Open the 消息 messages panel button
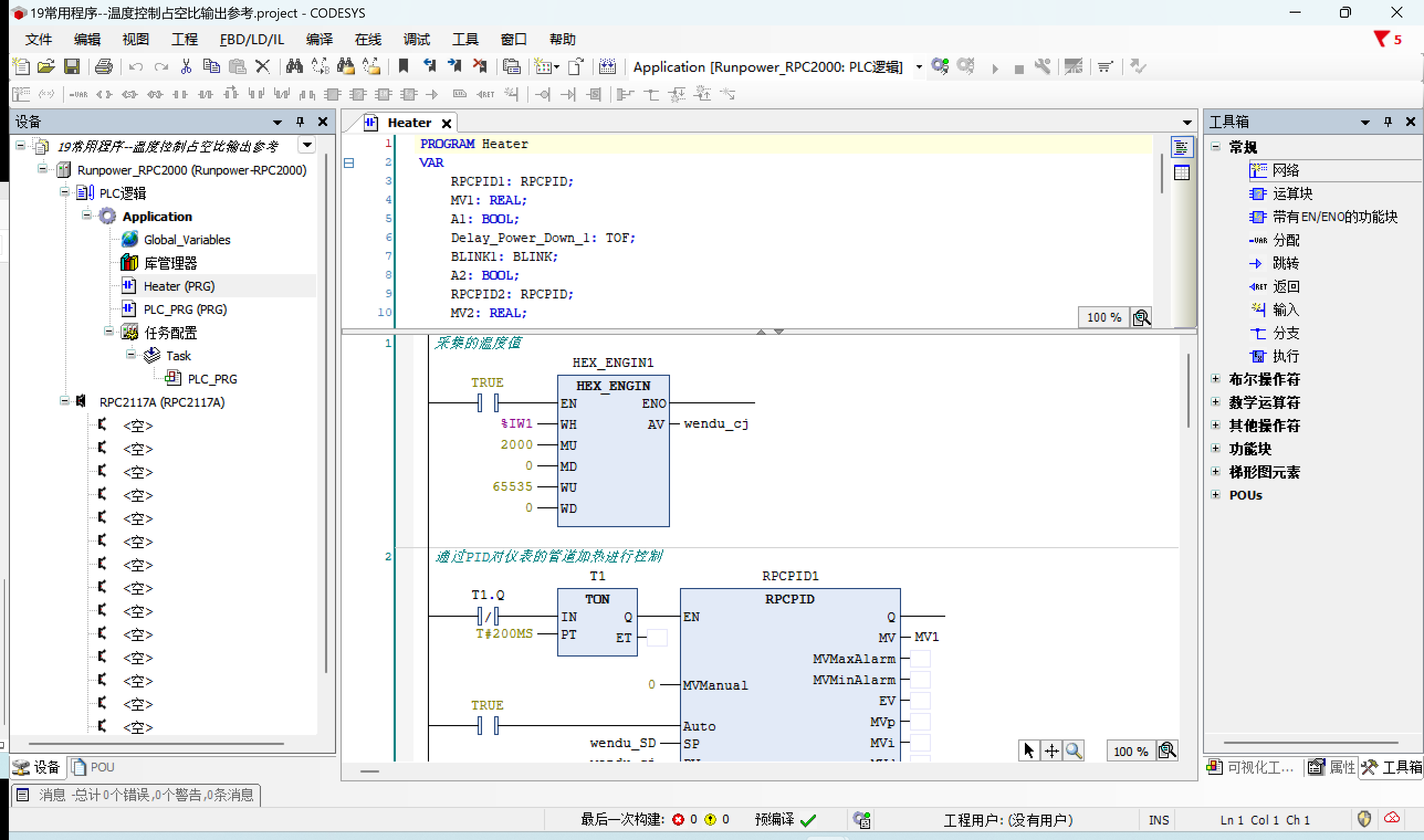This screenshot has width=1424, height=840. [x=136, y=795]
